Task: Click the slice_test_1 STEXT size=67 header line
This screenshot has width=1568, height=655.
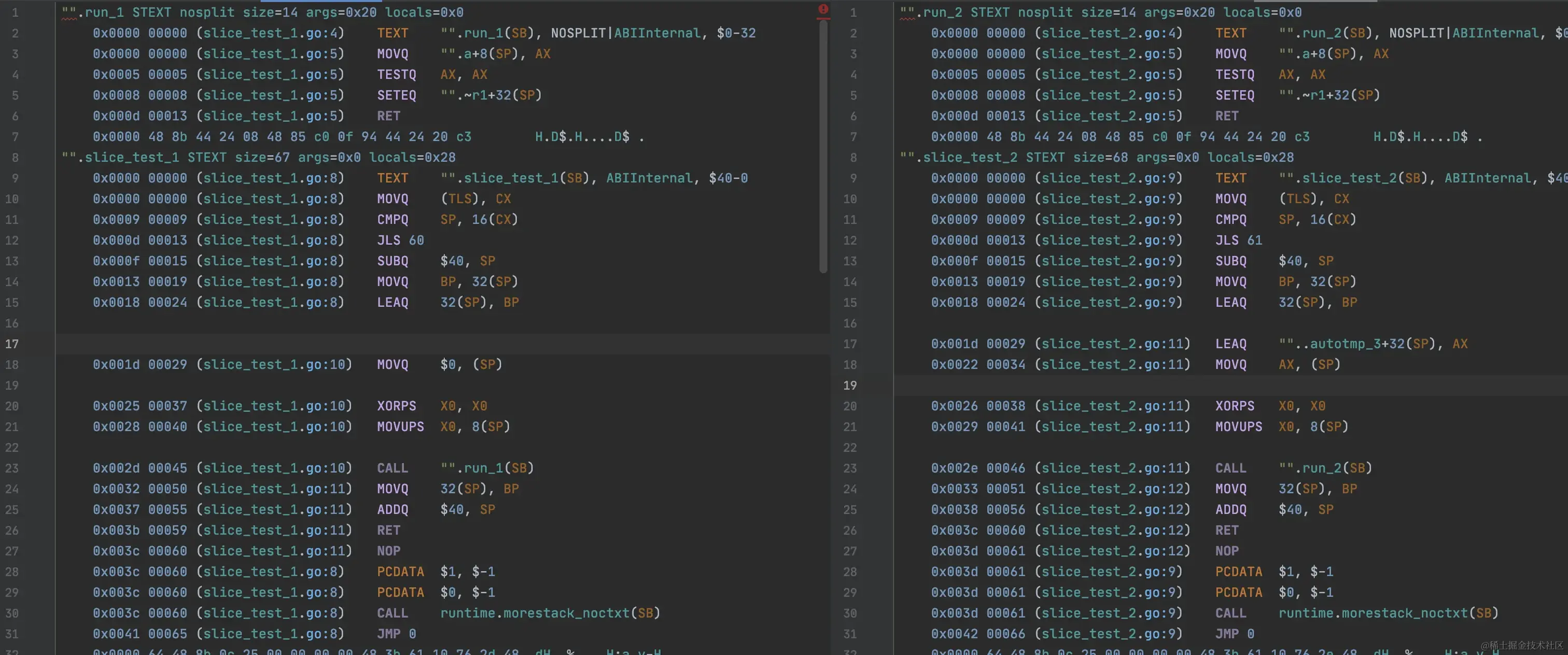Action: point(258,158)
